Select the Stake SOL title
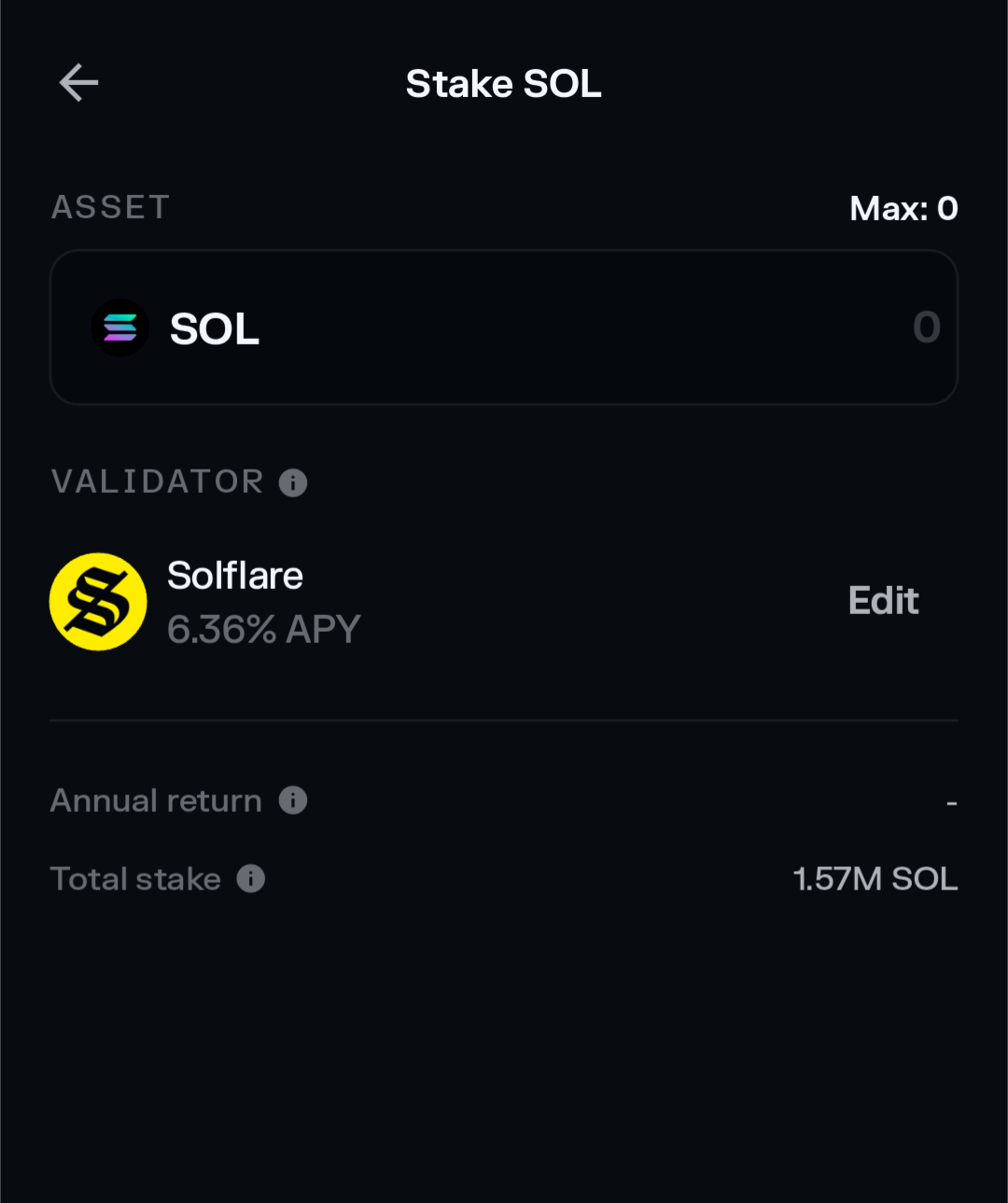 click(x=503, y=83)
